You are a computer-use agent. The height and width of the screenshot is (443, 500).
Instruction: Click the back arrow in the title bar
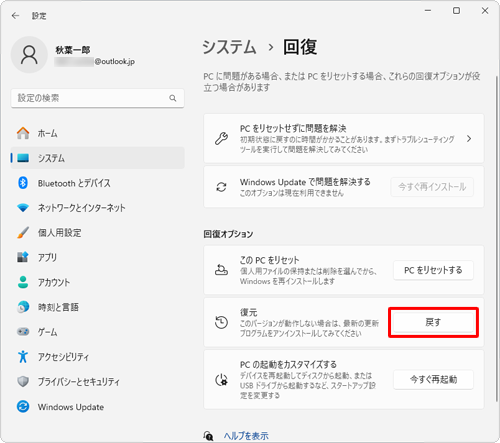(15, 16)
